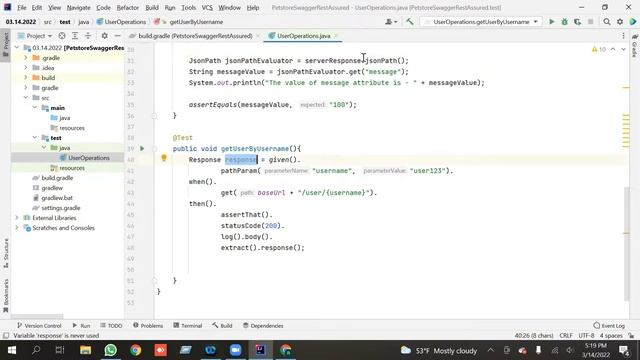
Task: Hide the Project panel minus icon
Action: (118, 36)
